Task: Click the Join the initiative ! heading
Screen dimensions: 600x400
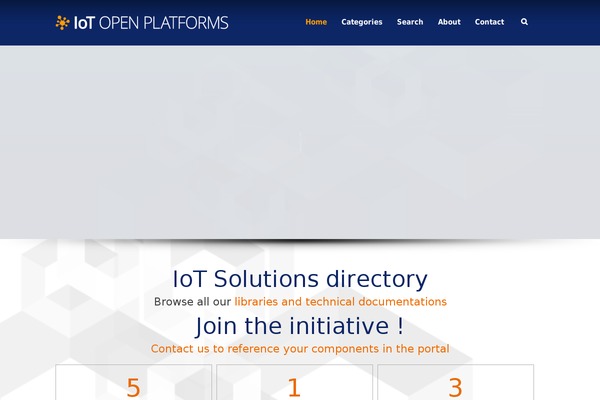Action: (300, 326)
